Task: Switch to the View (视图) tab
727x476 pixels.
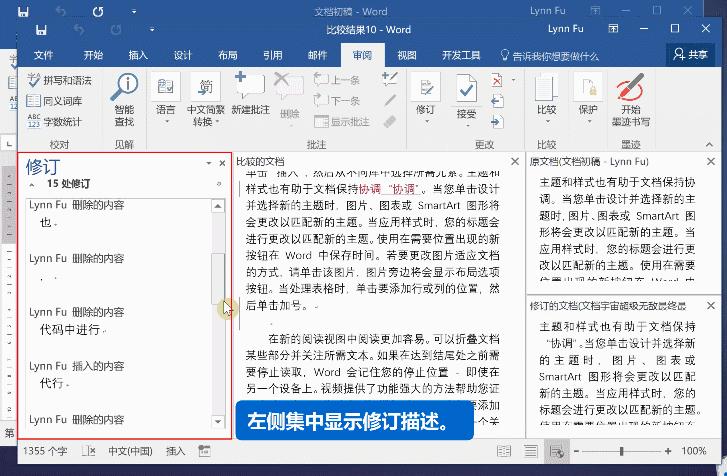Action: [x=407, y=55]
